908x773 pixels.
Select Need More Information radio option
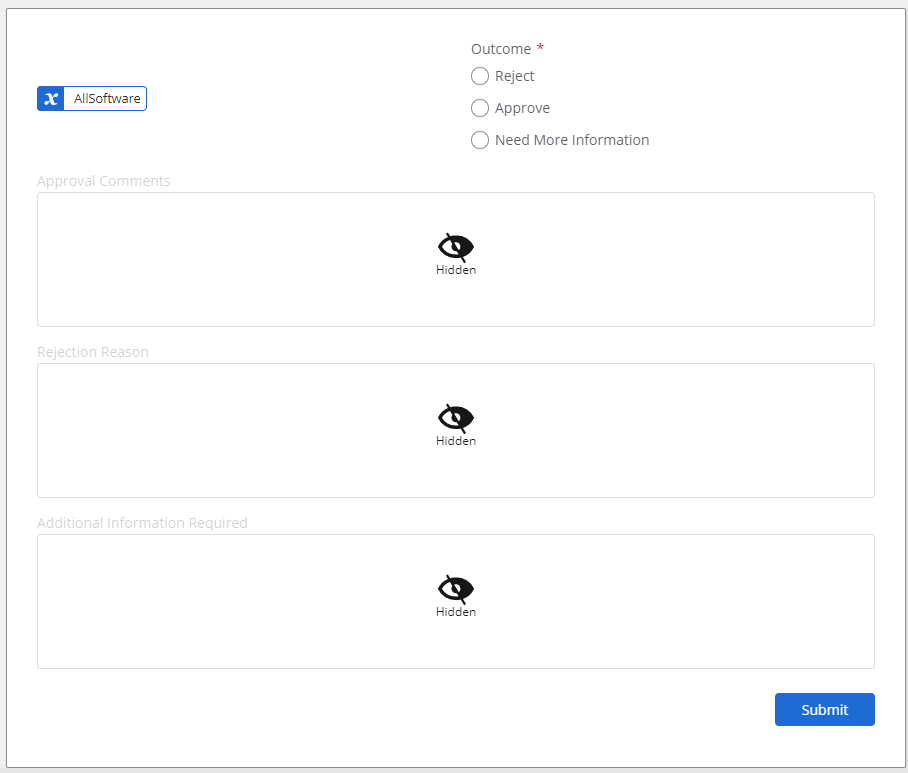[x=479, y=140]
